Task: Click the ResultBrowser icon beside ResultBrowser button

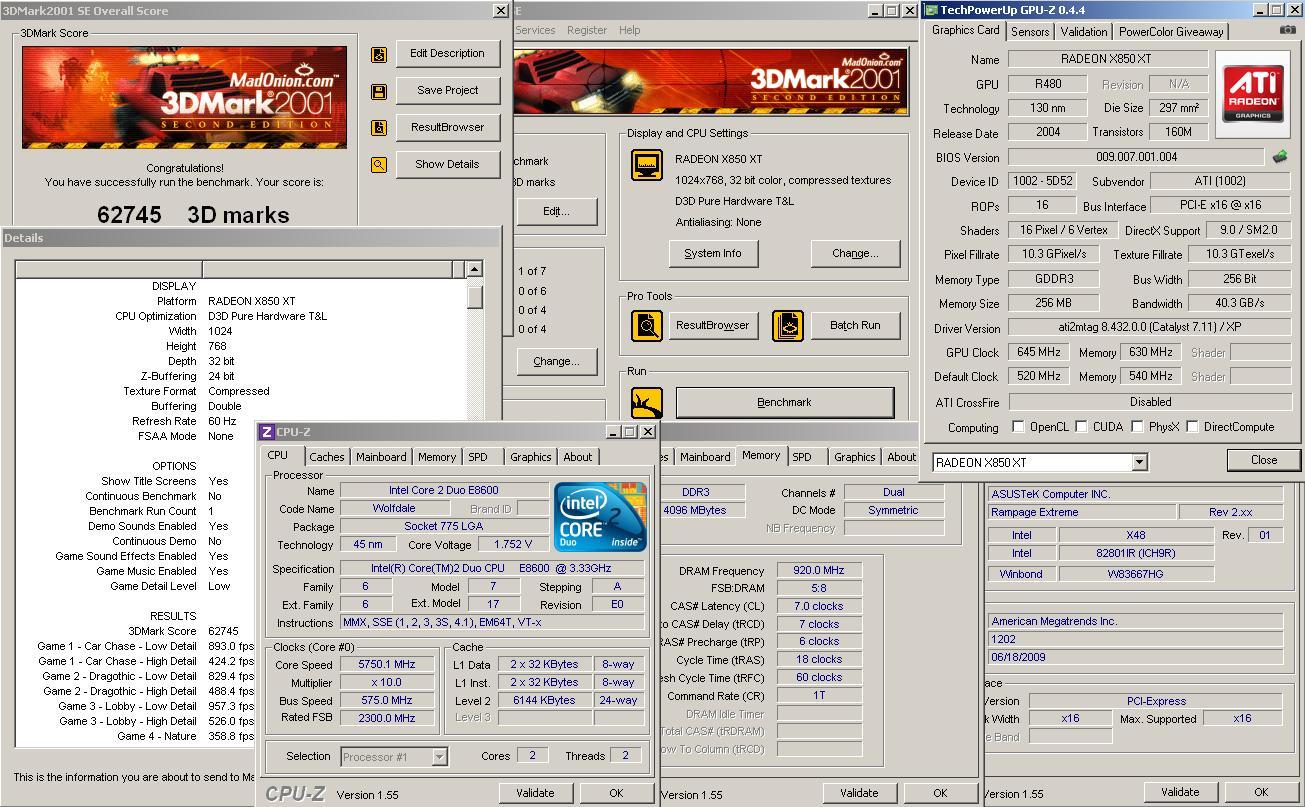Action: click(378, 128)
